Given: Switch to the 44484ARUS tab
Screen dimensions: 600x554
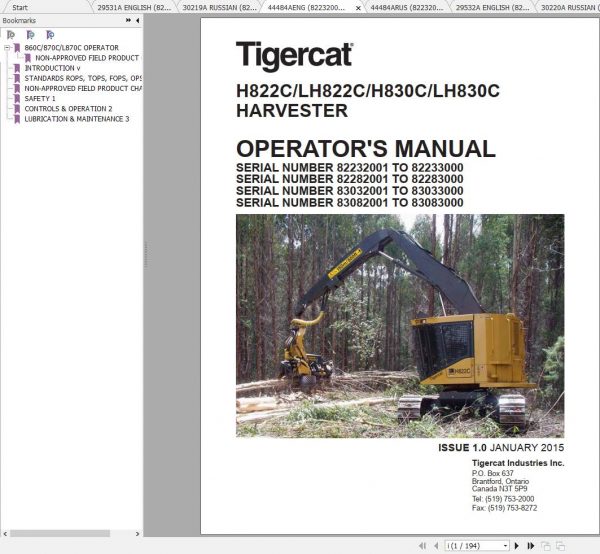Looking at the screenshot, I should [x=406, y=7].
